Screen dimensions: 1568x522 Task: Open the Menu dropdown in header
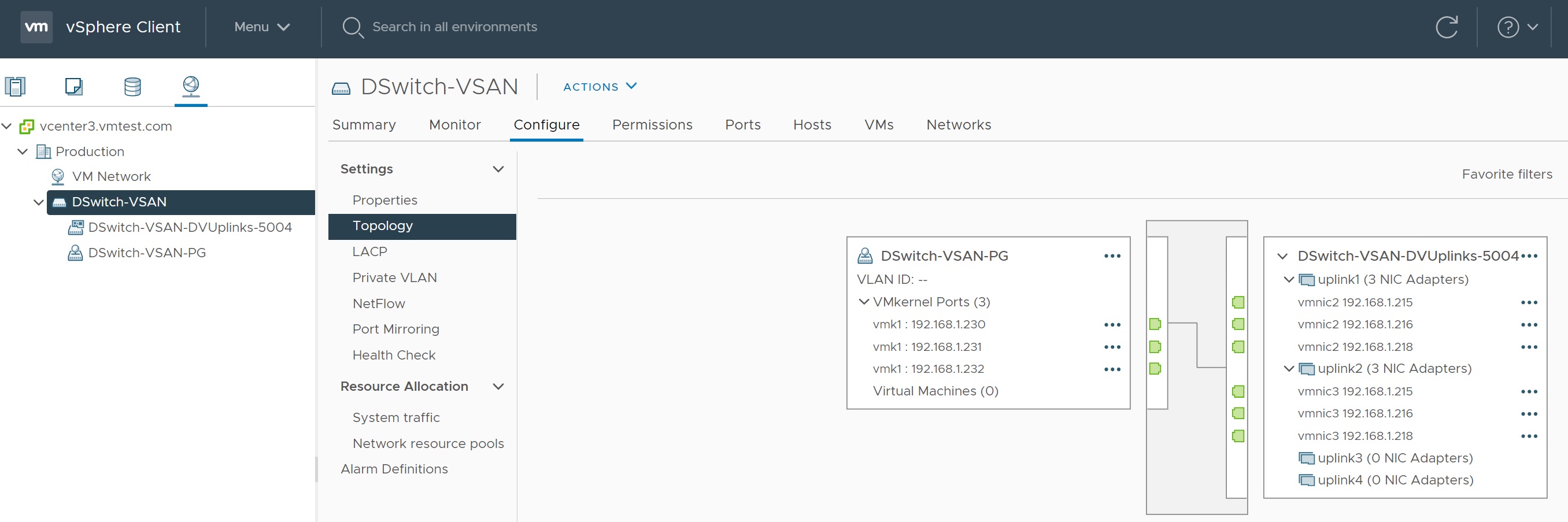click(x=262, y=27)
